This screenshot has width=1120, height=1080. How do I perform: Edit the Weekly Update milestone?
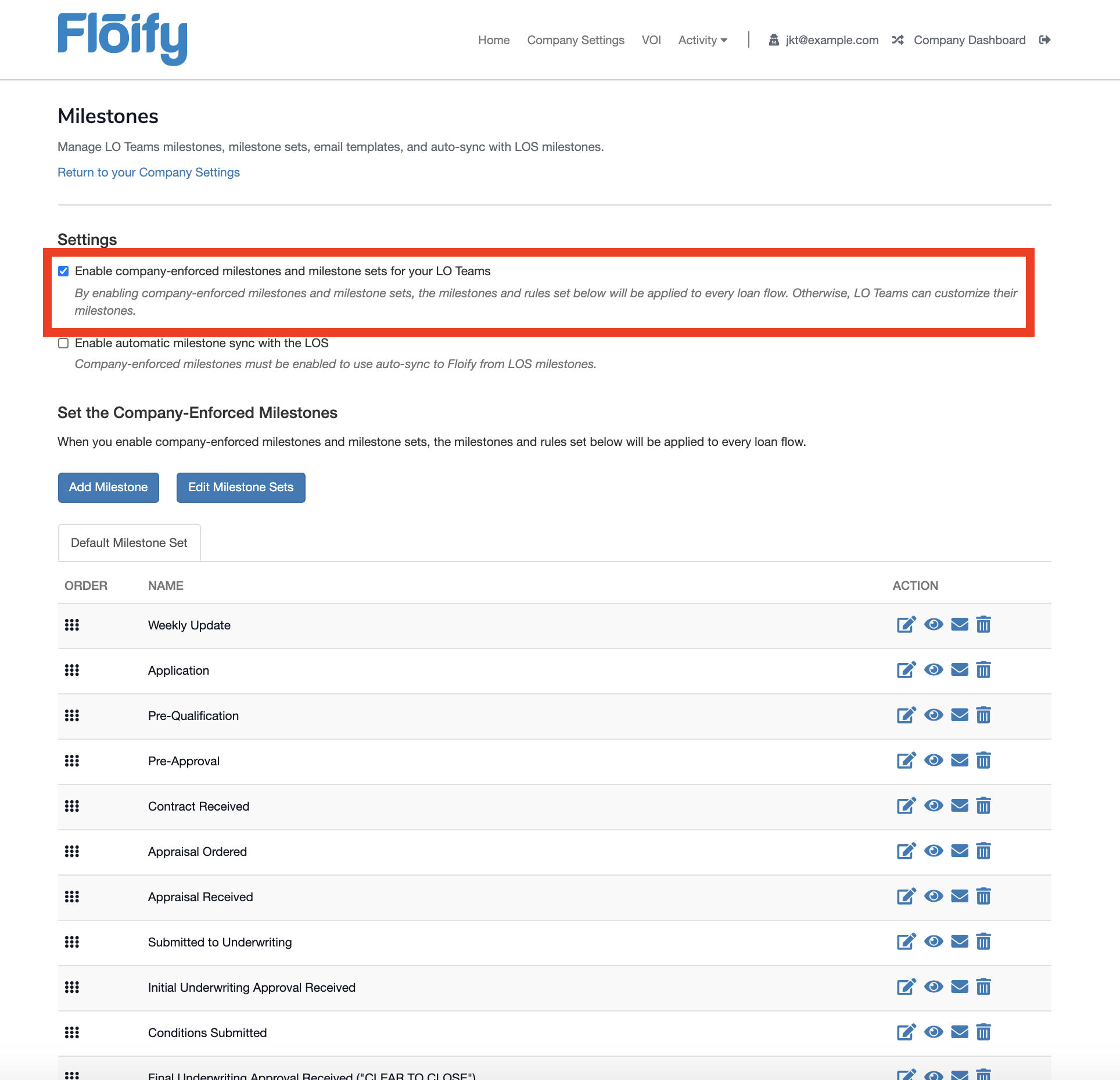[x=906, y=625]
